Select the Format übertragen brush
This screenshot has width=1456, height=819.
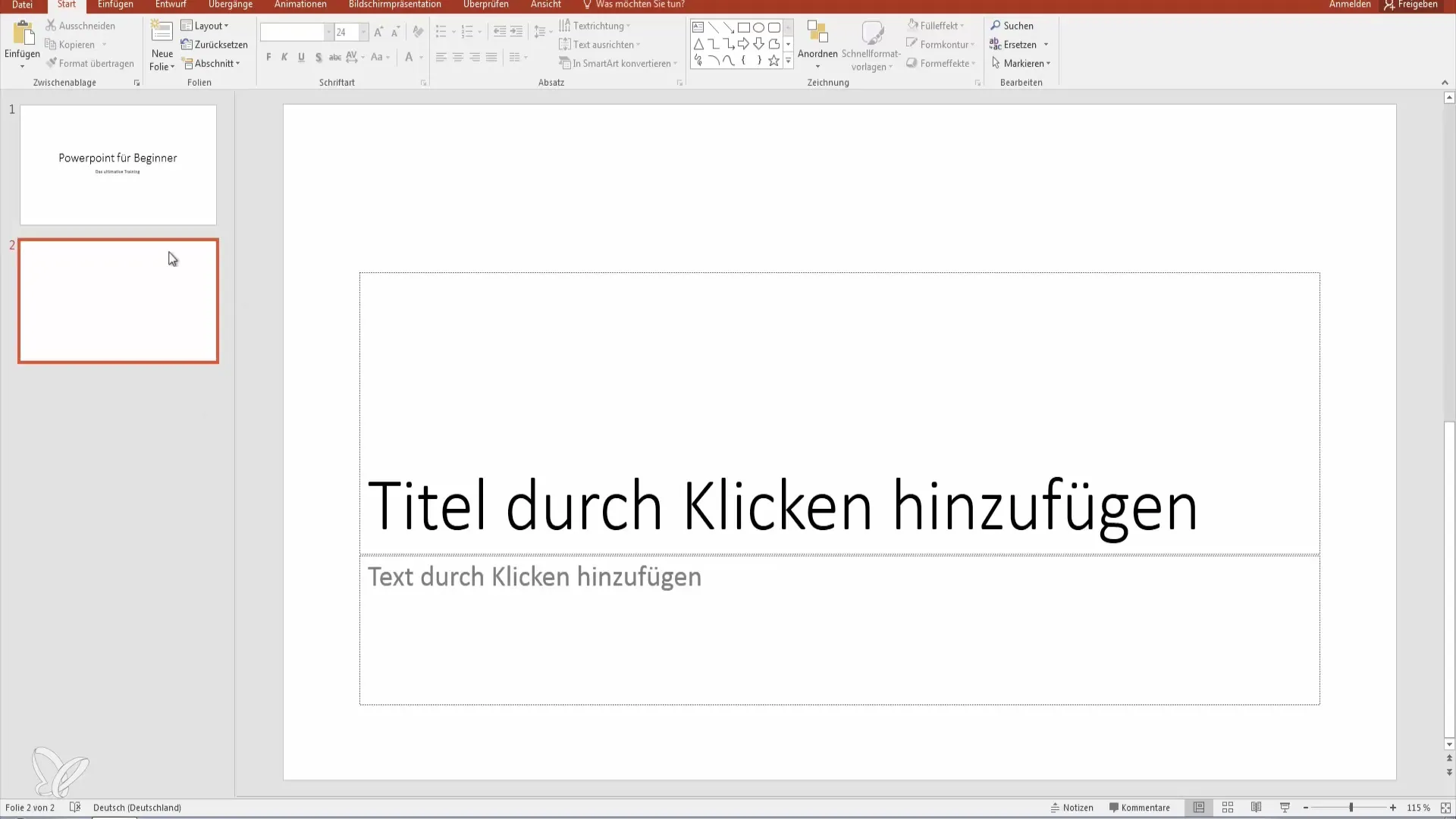pyautogui.click(x=89, y=64)
